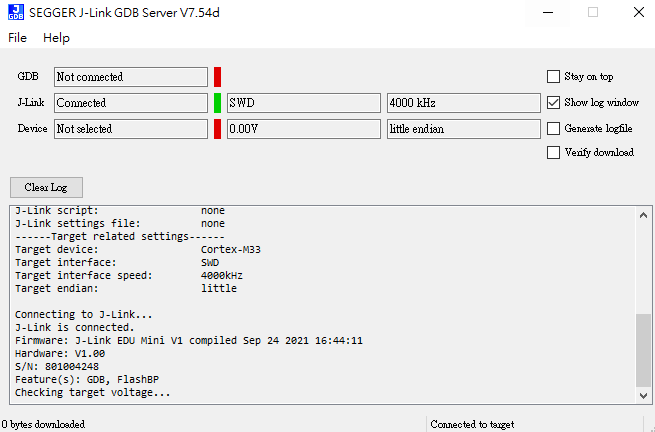Enable the Generate logfile option
The image size is (655, 432).
pos(553,128)
